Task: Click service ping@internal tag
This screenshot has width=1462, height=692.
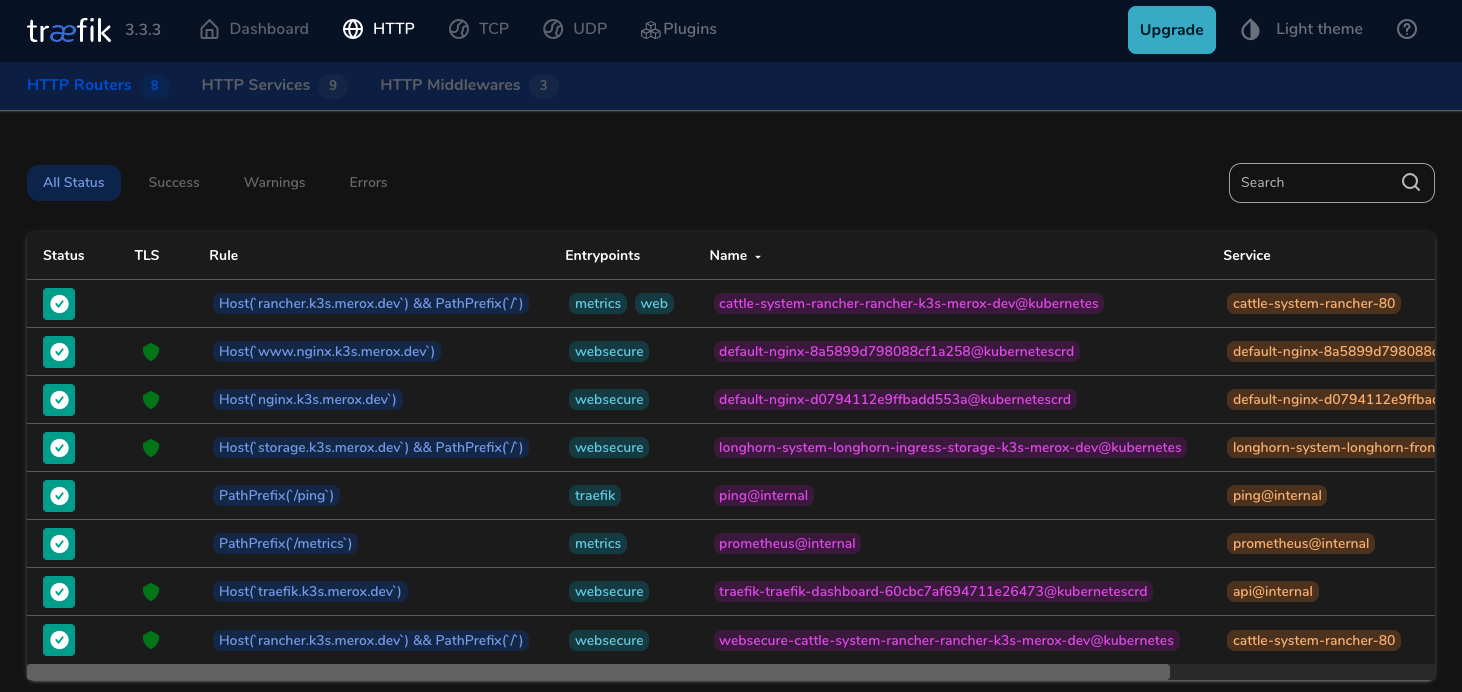Action: 1278,495
